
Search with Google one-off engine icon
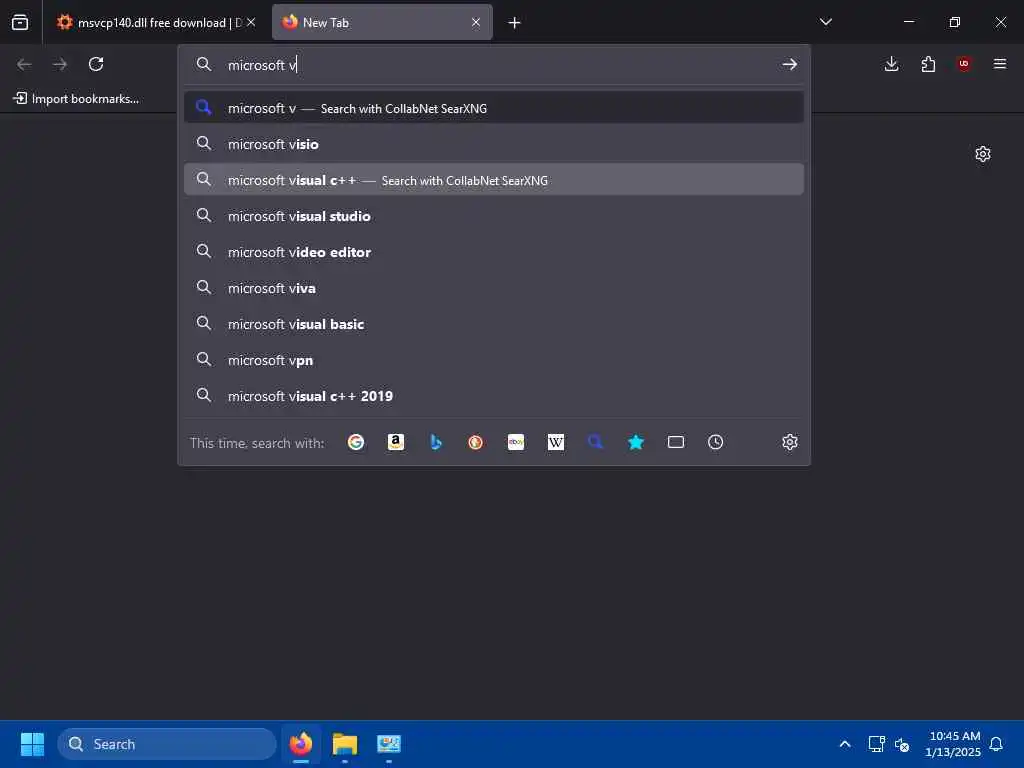point(356,442)
